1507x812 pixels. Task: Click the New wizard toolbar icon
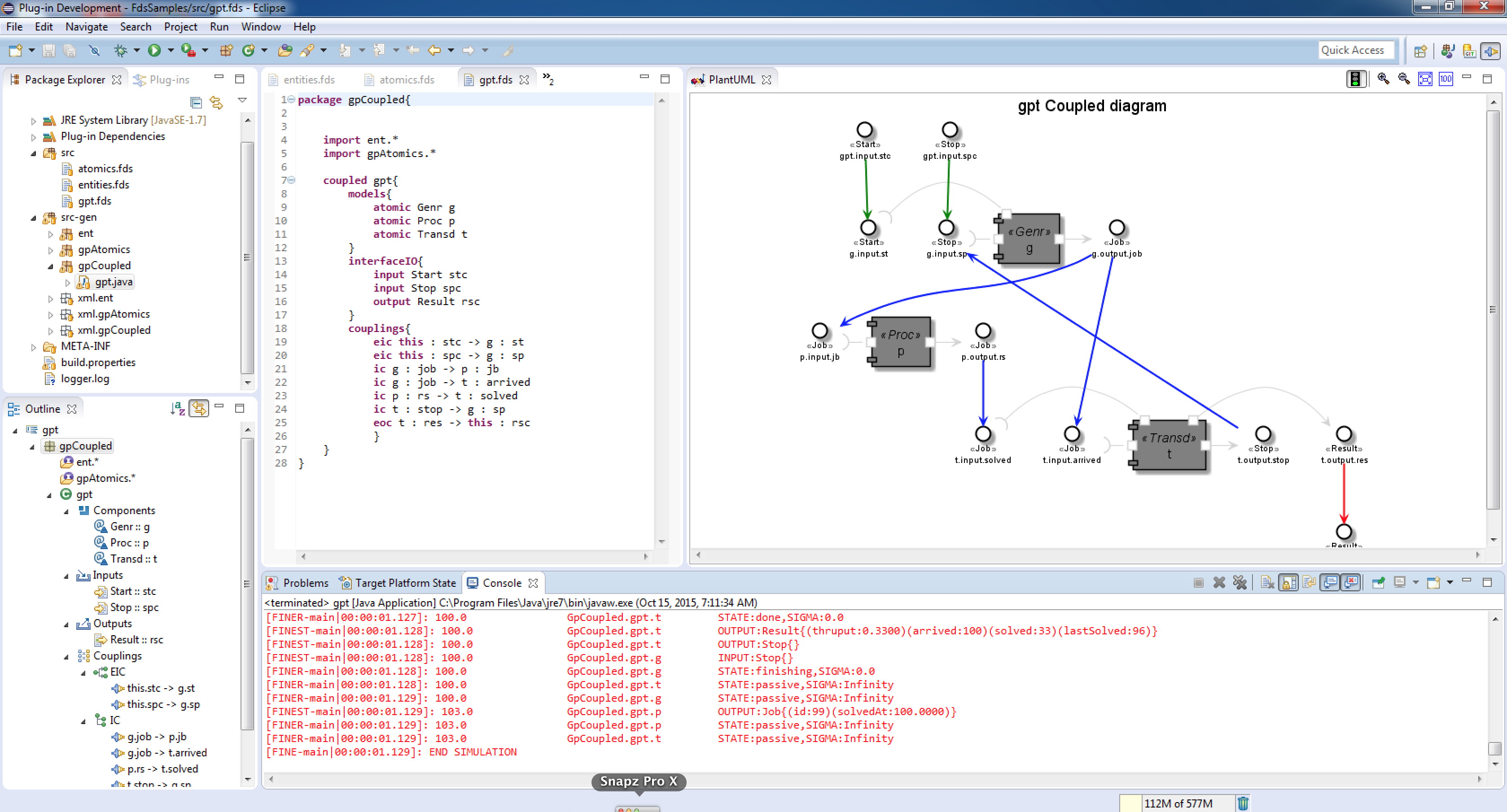[15, 51]
